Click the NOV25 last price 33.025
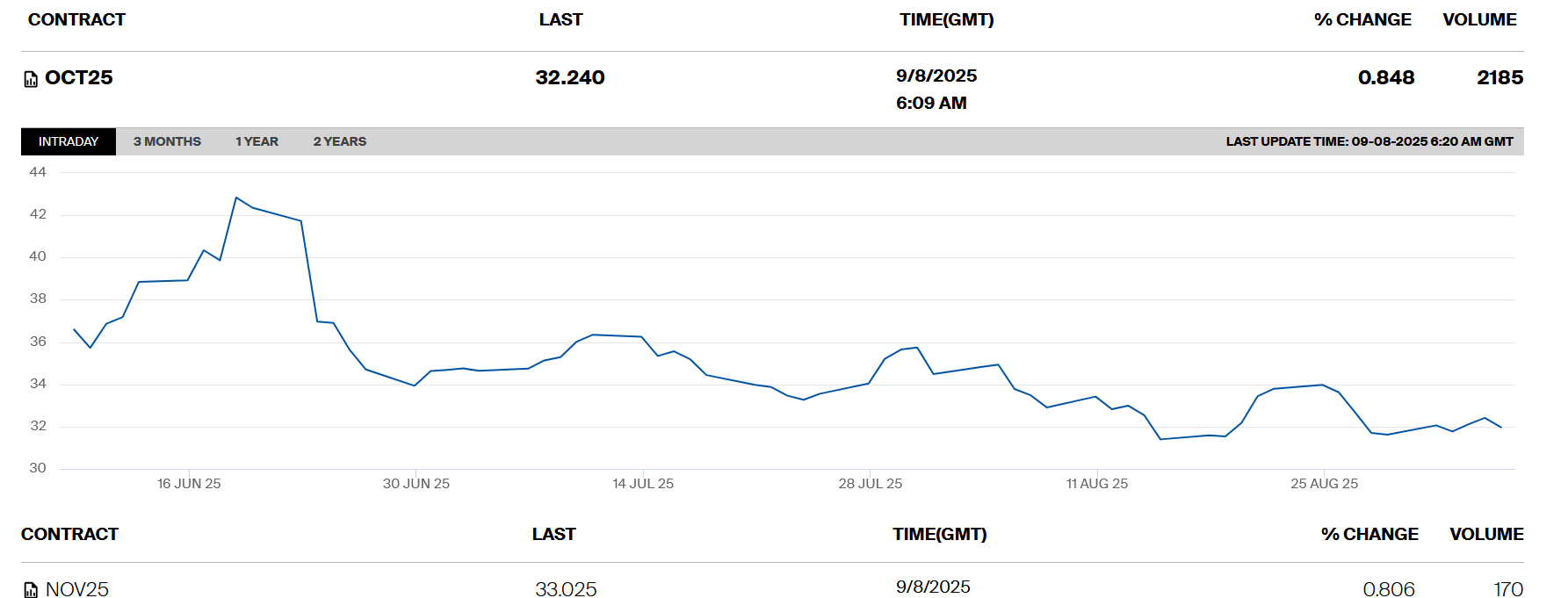1568x598 pixels. [x=566, y=589]
